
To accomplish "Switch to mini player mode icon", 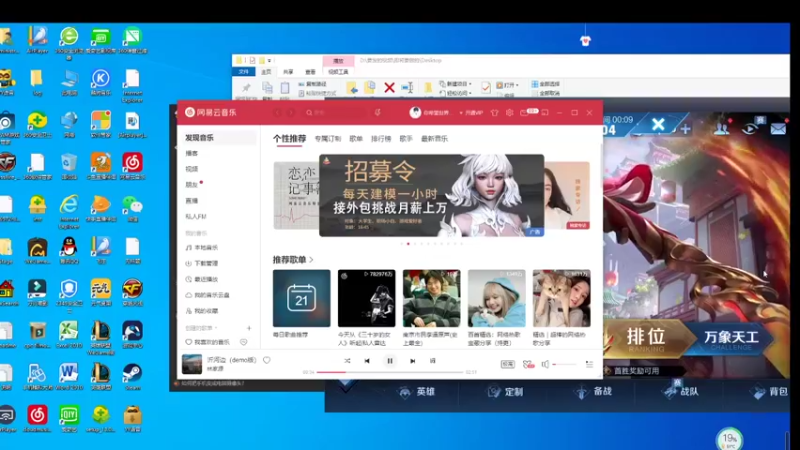I will pos(545,112).
